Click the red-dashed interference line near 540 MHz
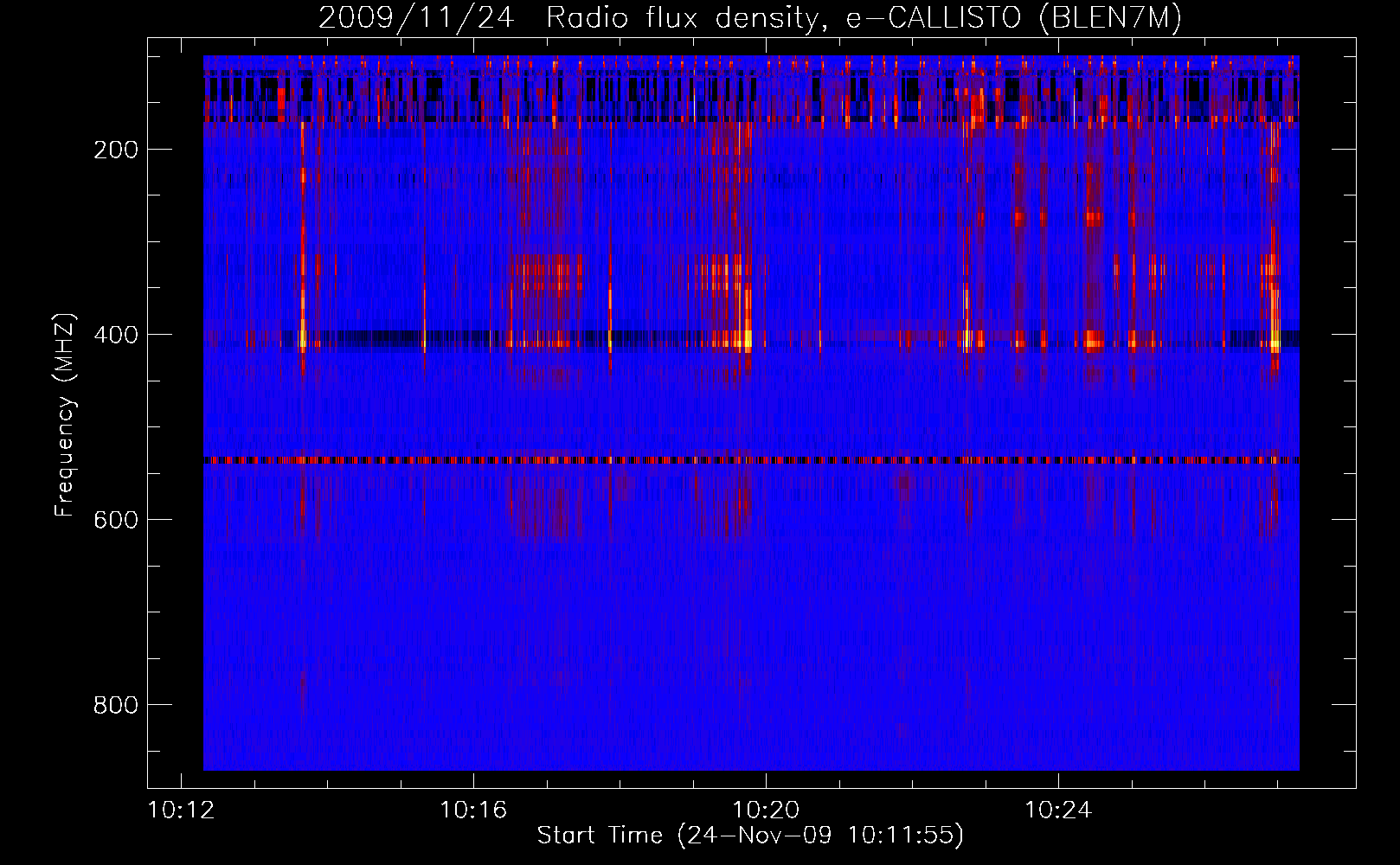 tap(751, 460)
